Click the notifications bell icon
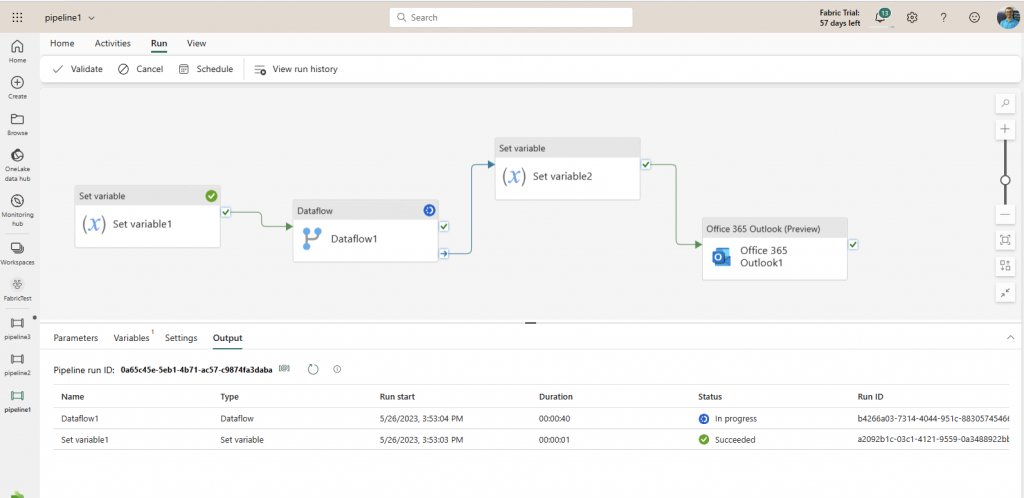 click(881, 17)
